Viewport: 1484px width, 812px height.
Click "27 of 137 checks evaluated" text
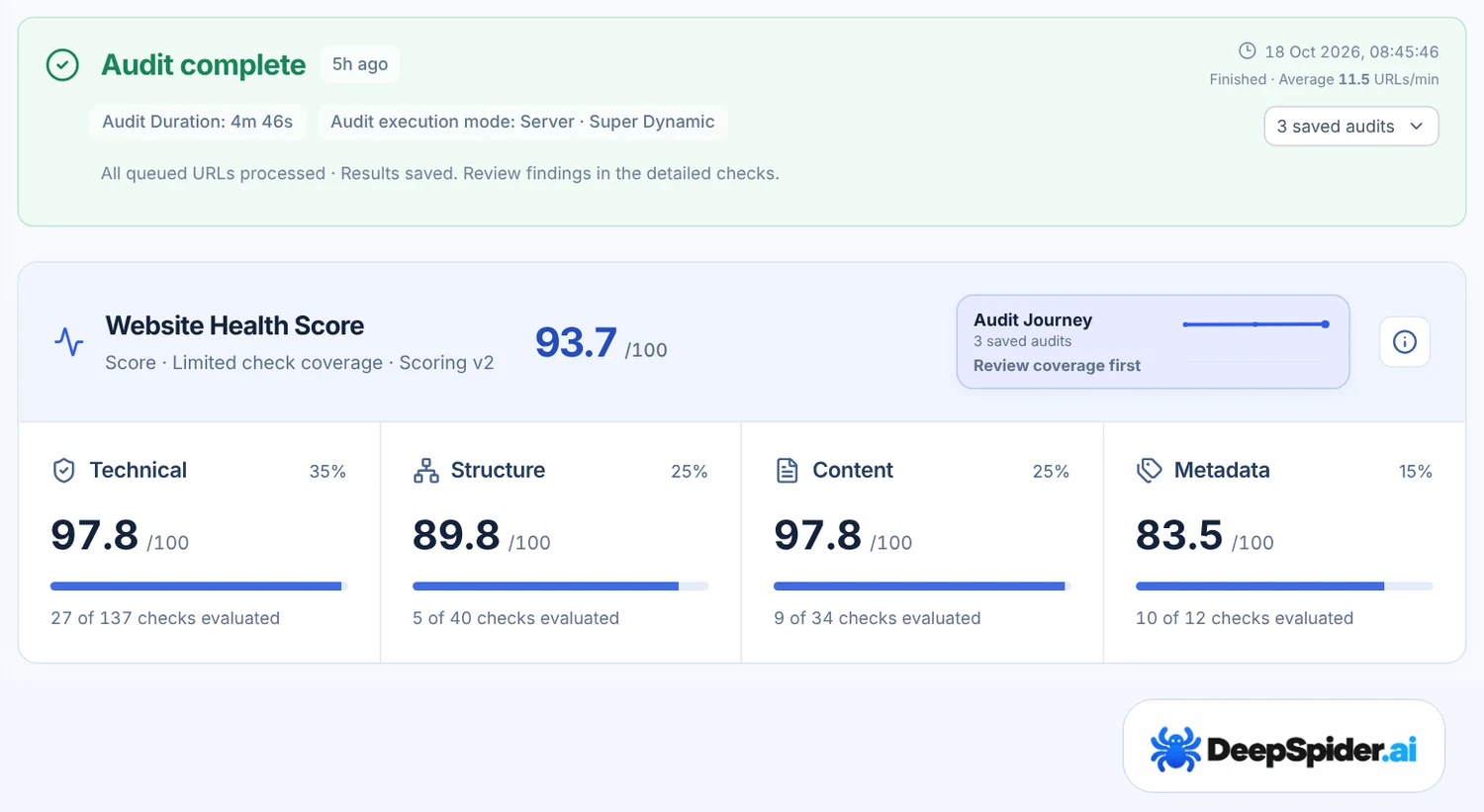pyautogui.click(x=165, y=618)
